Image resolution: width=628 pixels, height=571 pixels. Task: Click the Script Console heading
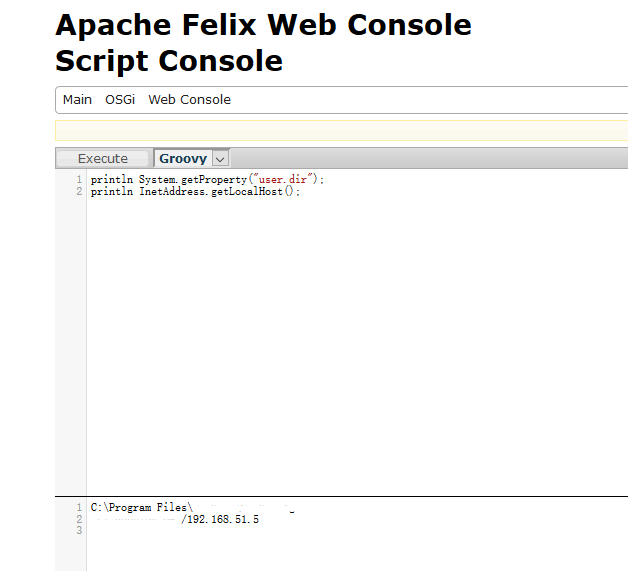[x=169, y=61]
